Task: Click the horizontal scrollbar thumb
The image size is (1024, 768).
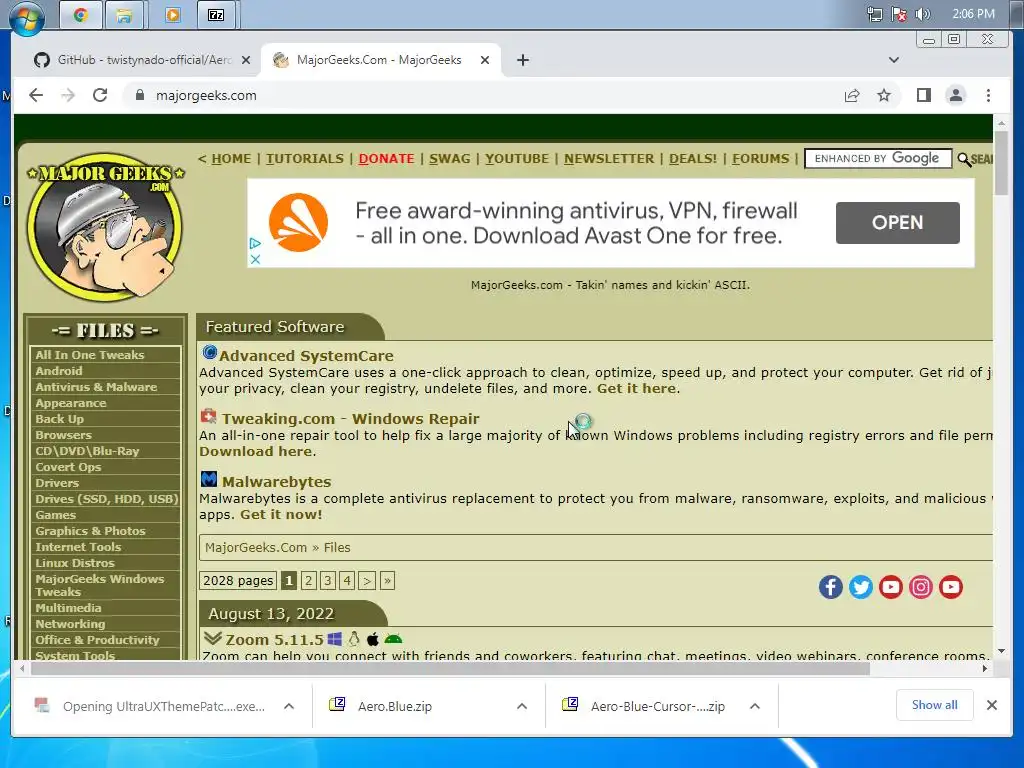Action: 450,669
